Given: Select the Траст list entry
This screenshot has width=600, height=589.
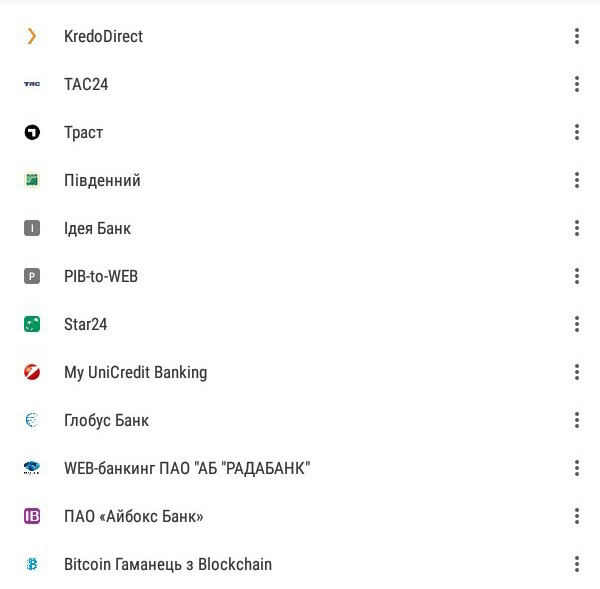Looking at the screenshot, I should 300,132.
